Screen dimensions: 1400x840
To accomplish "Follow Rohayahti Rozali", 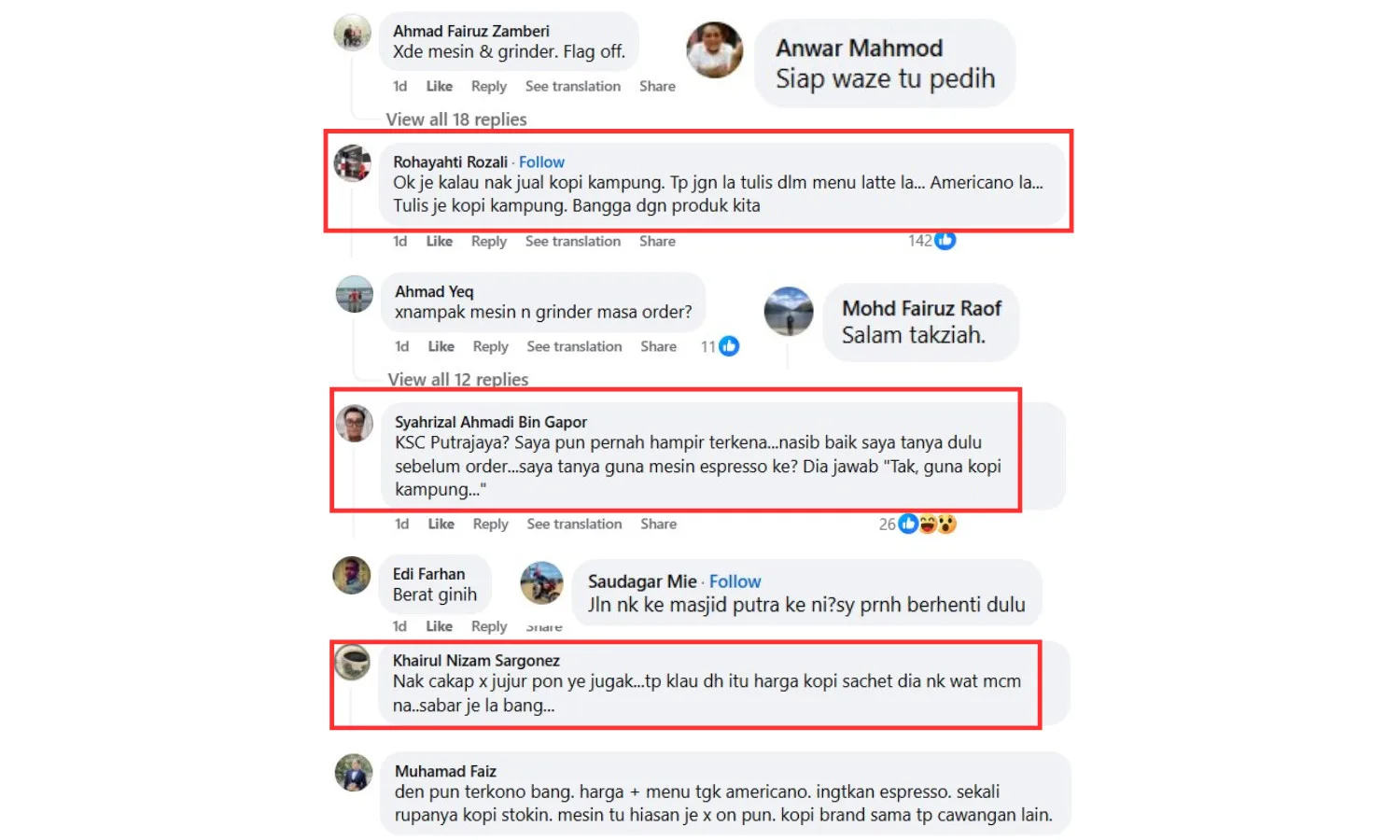I will pyautogui.click(x=541, y=162).
